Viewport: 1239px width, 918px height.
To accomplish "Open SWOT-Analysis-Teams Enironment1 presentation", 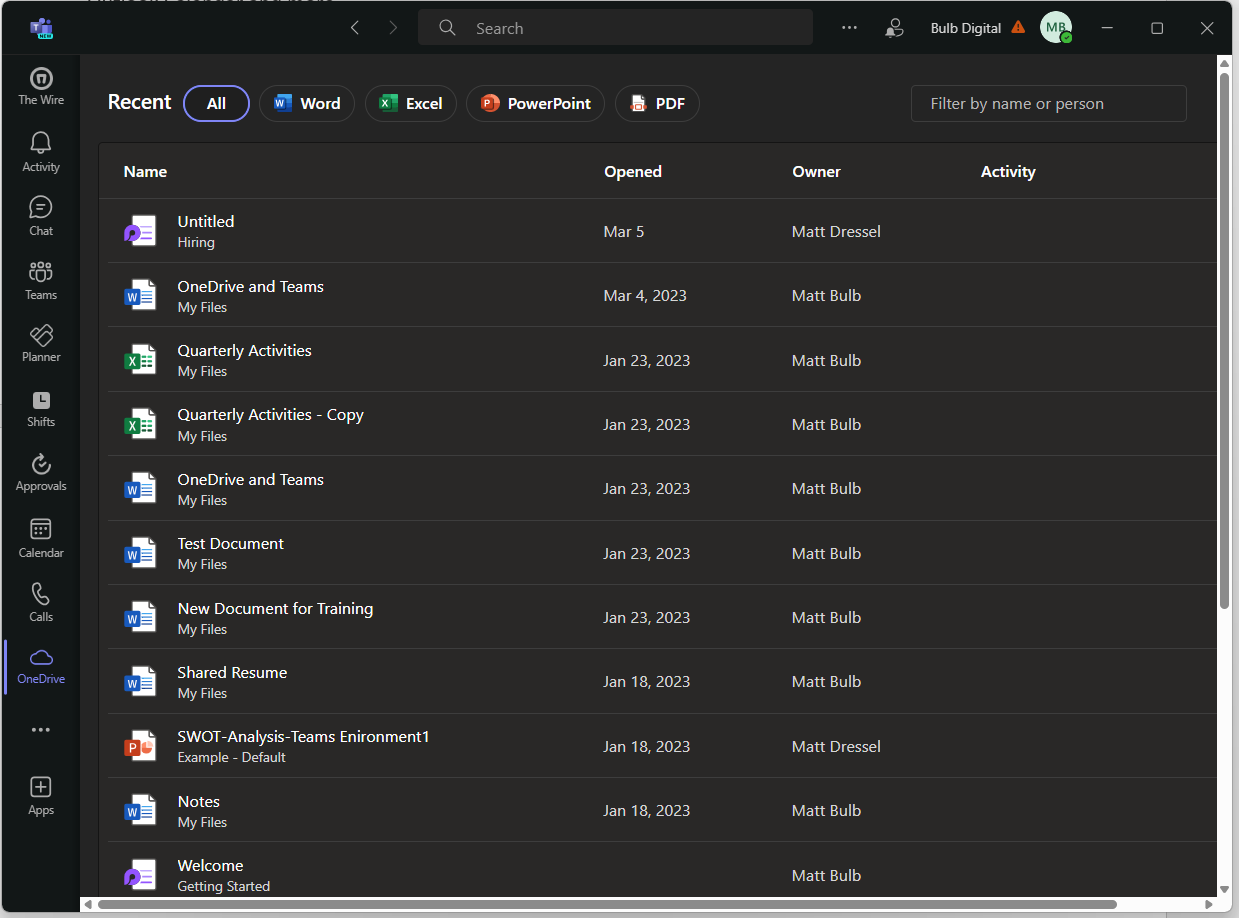I will click(303, 737).
